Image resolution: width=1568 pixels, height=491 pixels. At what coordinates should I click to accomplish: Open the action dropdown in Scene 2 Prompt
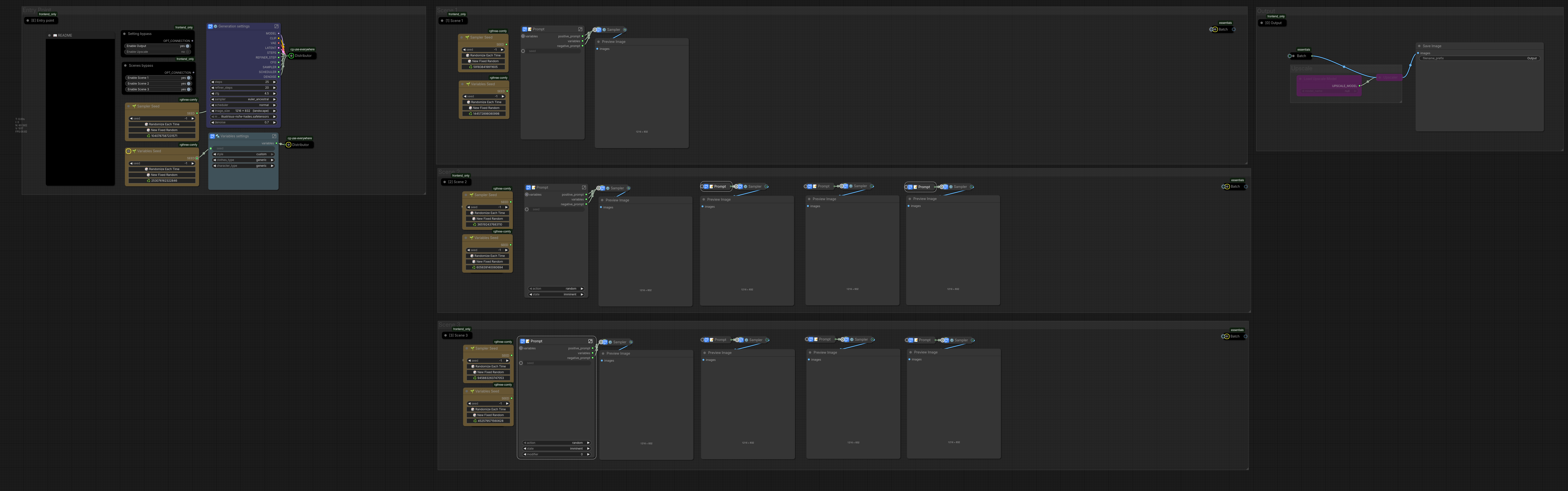[x=556, y=288]
